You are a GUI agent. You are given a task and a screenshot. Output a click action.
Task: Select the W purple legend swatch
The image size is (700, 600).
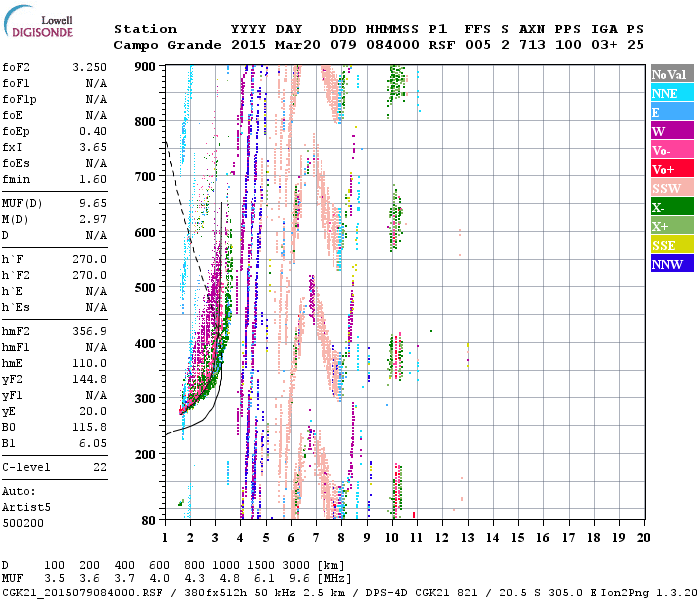click(x=672, y=131)
